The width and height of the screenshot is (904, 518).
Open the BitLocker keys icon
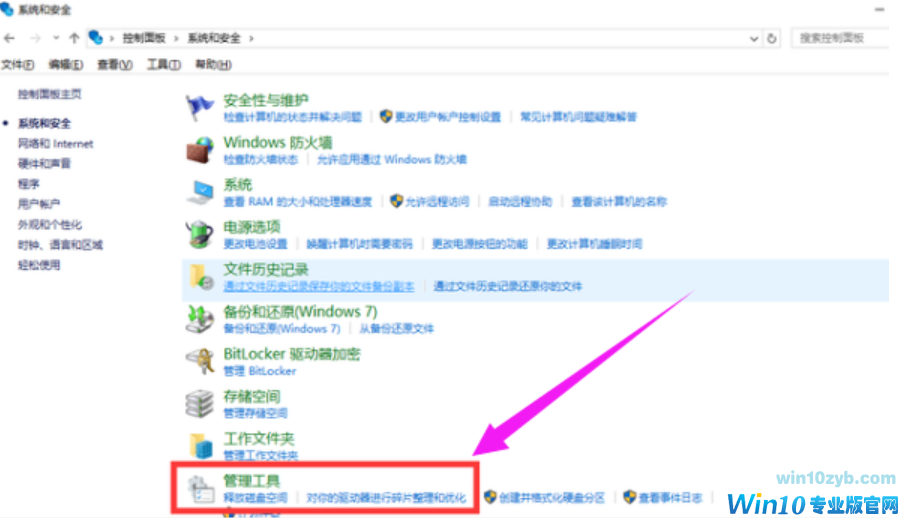point(199,361)
